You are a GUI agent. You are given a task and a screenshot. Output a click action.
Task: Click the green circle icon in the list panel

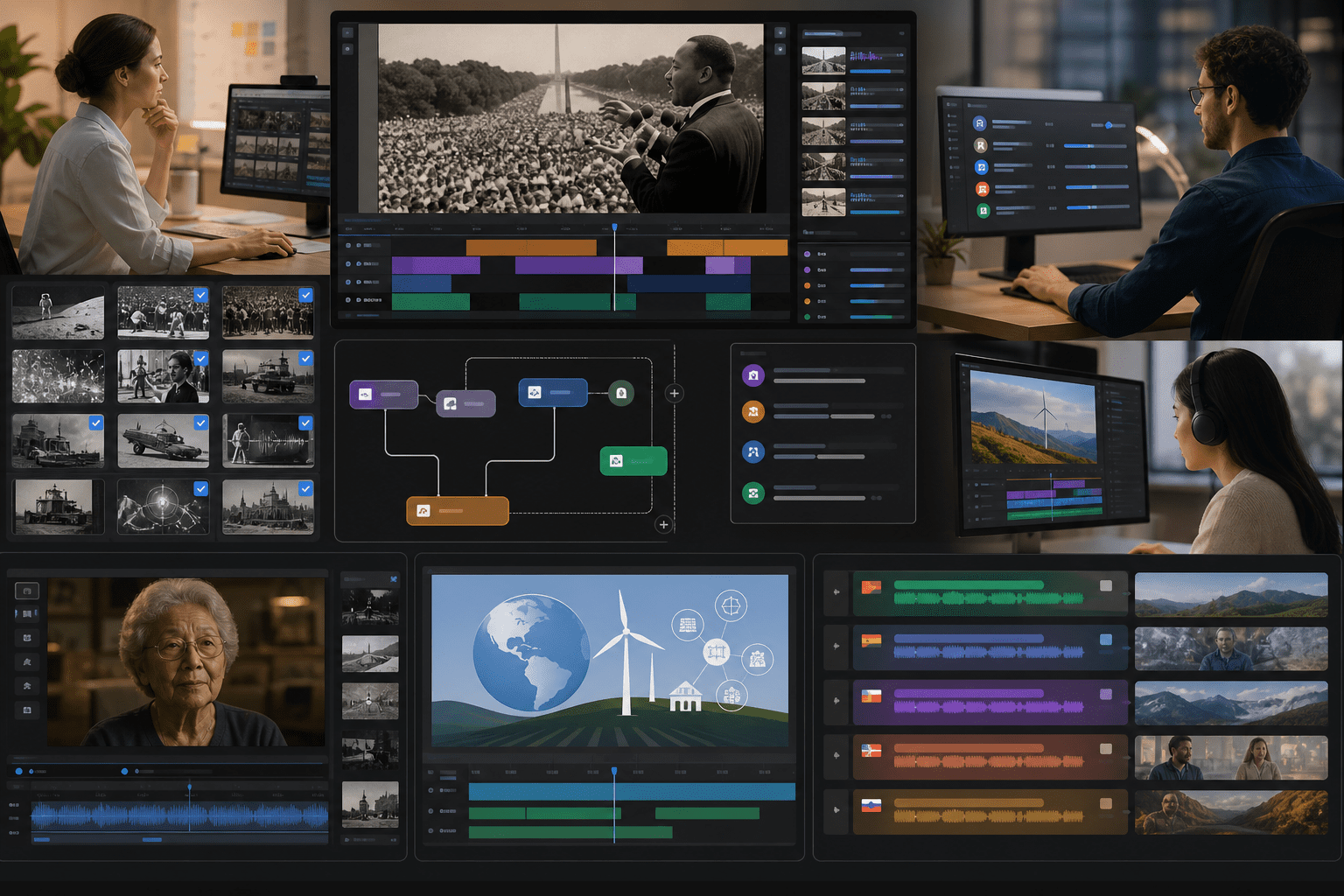tap(753, 493)
